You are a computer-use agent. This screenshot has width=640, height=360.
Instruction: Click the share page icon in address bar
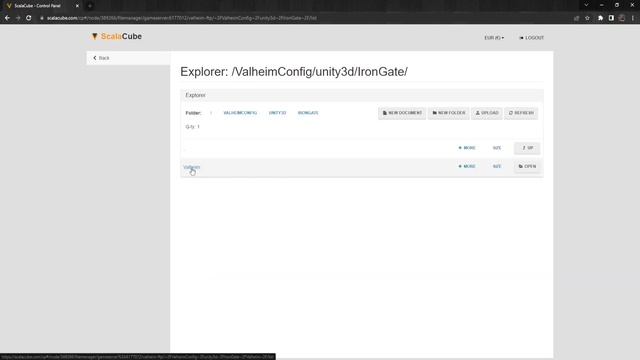pyautogui.click(x=576, y=18)
